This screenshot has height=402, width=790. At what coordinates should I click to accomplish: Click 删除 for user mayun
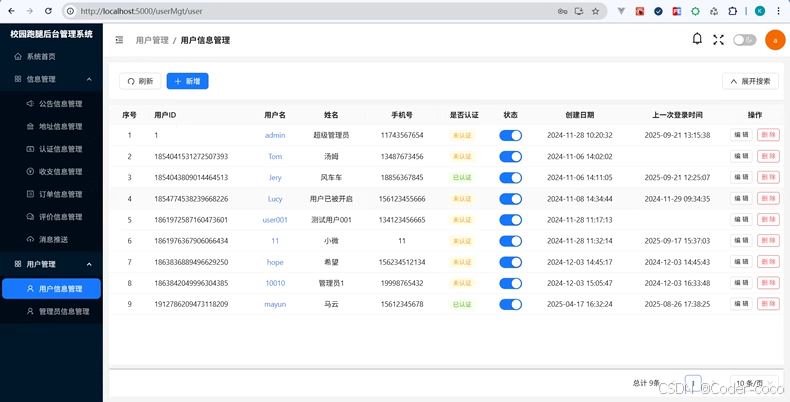point(768,304)
